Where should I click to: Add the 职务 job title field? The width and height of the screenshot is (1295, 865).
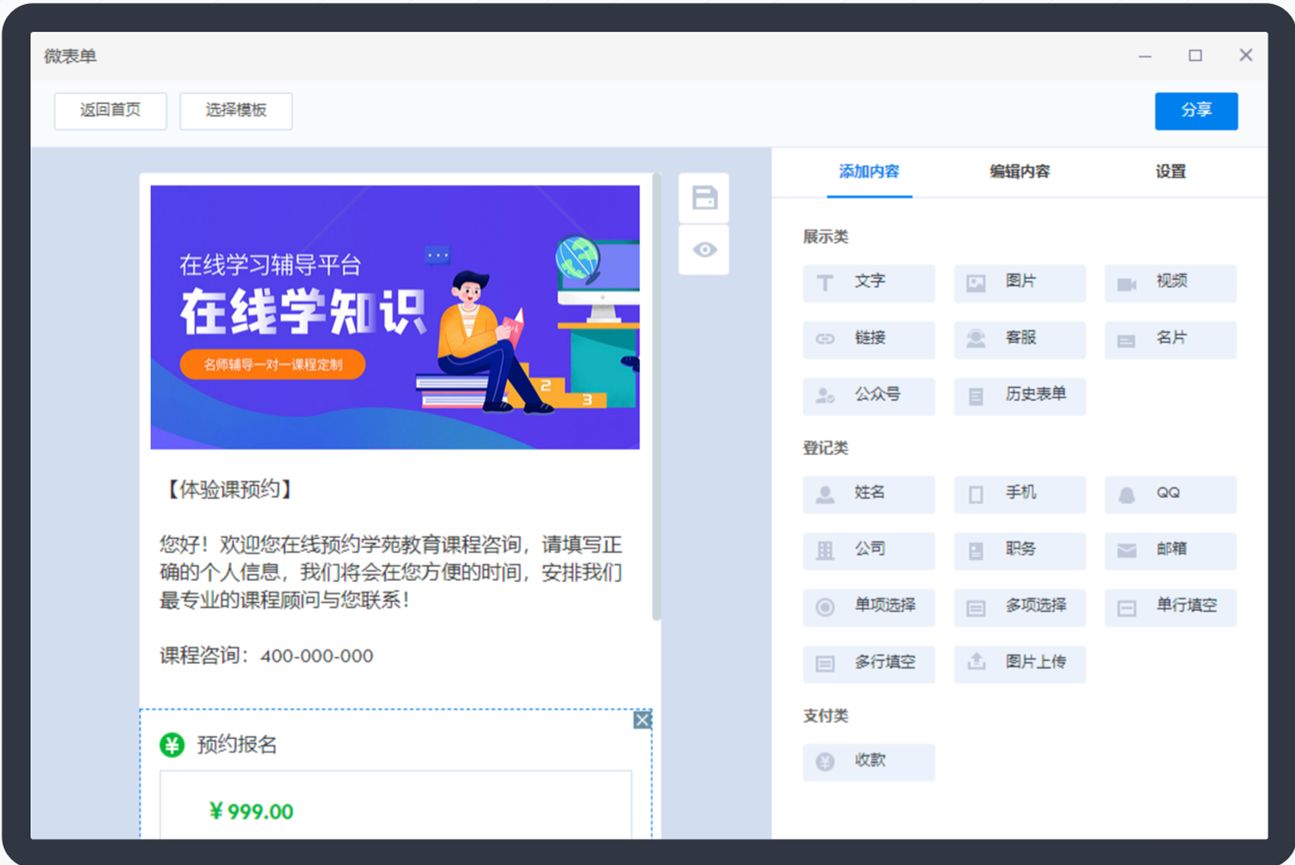[x=1019, y=551]
